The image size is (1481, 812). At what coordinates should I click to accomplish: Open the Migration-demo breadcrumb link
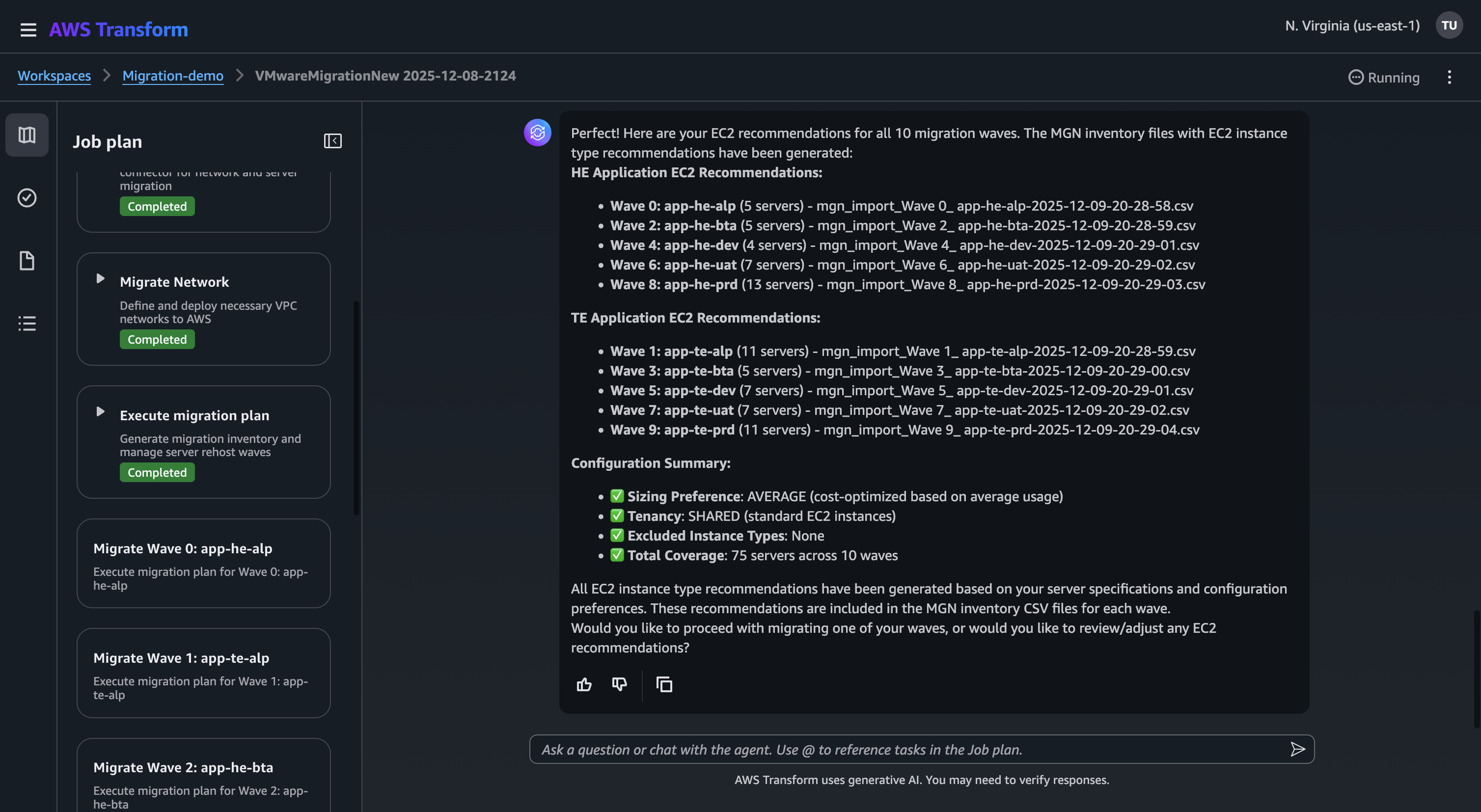(x=172, y=75)
